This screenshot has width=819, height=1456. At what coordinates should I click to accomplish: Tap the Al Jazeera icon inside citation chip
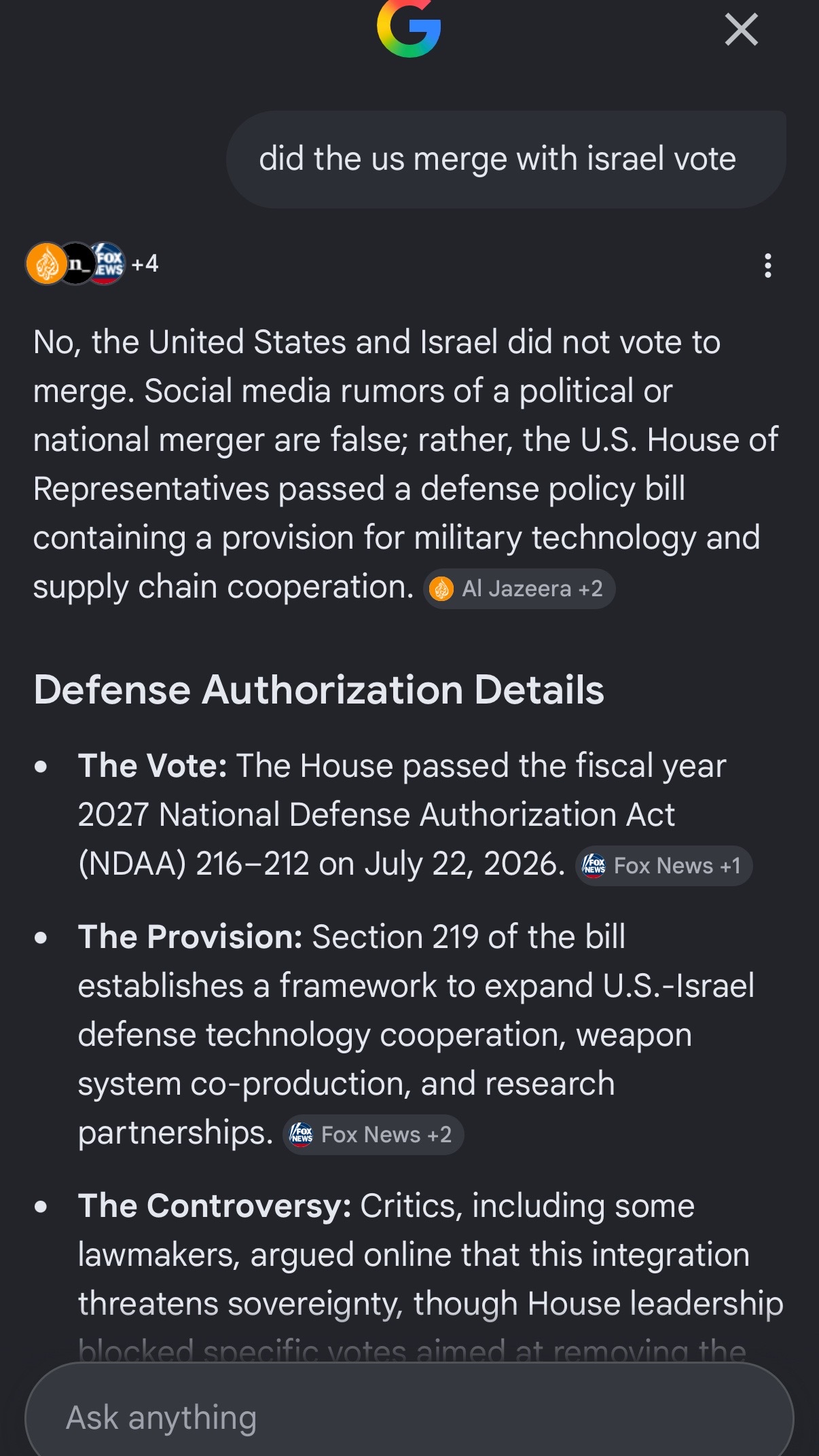pyautogui.click(x=441, y=589)
